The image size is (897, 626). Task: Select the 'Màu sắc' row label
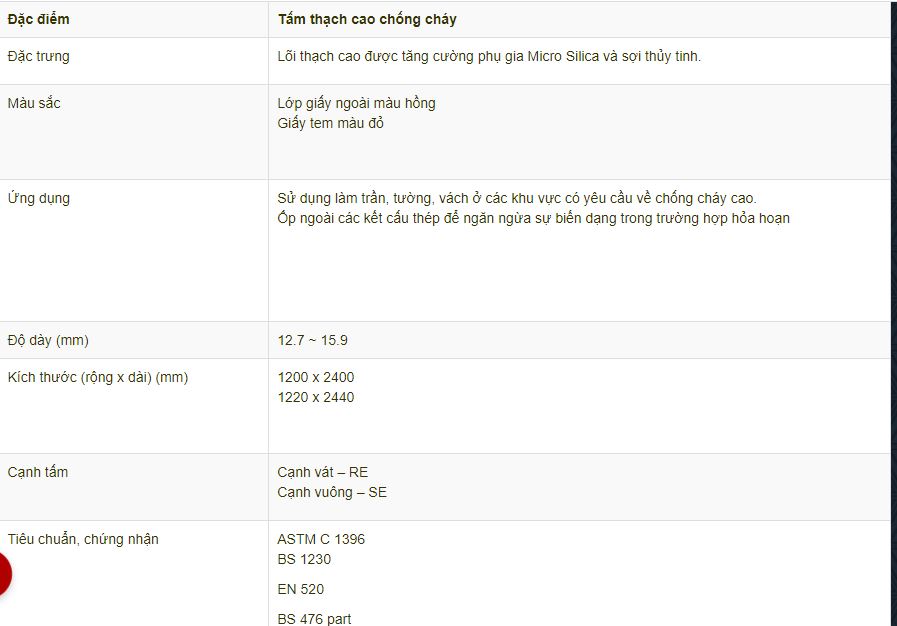click(34, 103)
